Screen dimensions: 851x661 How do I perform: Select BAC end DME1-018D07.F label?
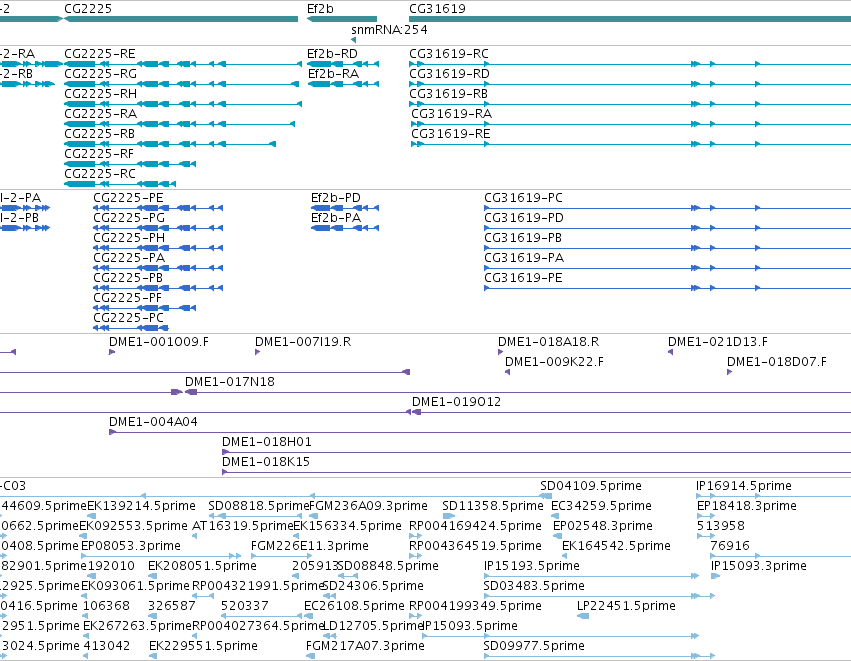coord(777,363)
